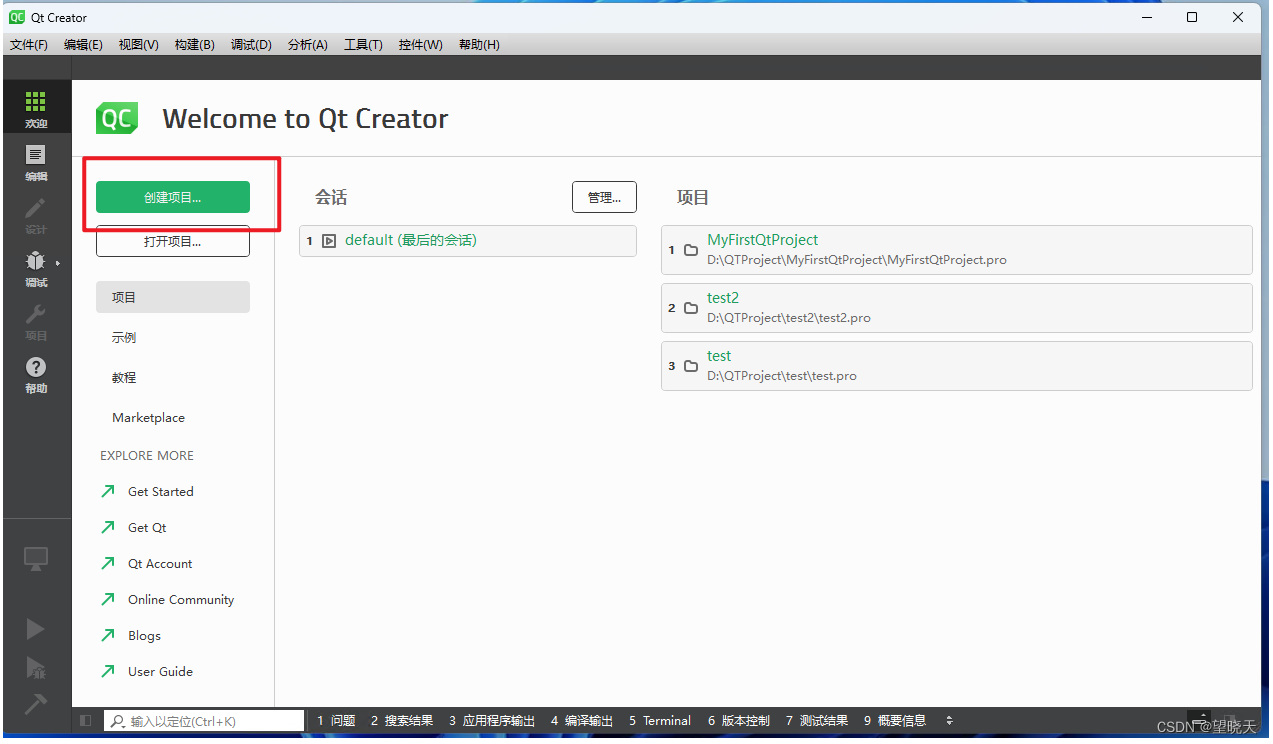Click the arrow icon beside Get Started
The image size is (1273, 744).
[x=108, y=491]
